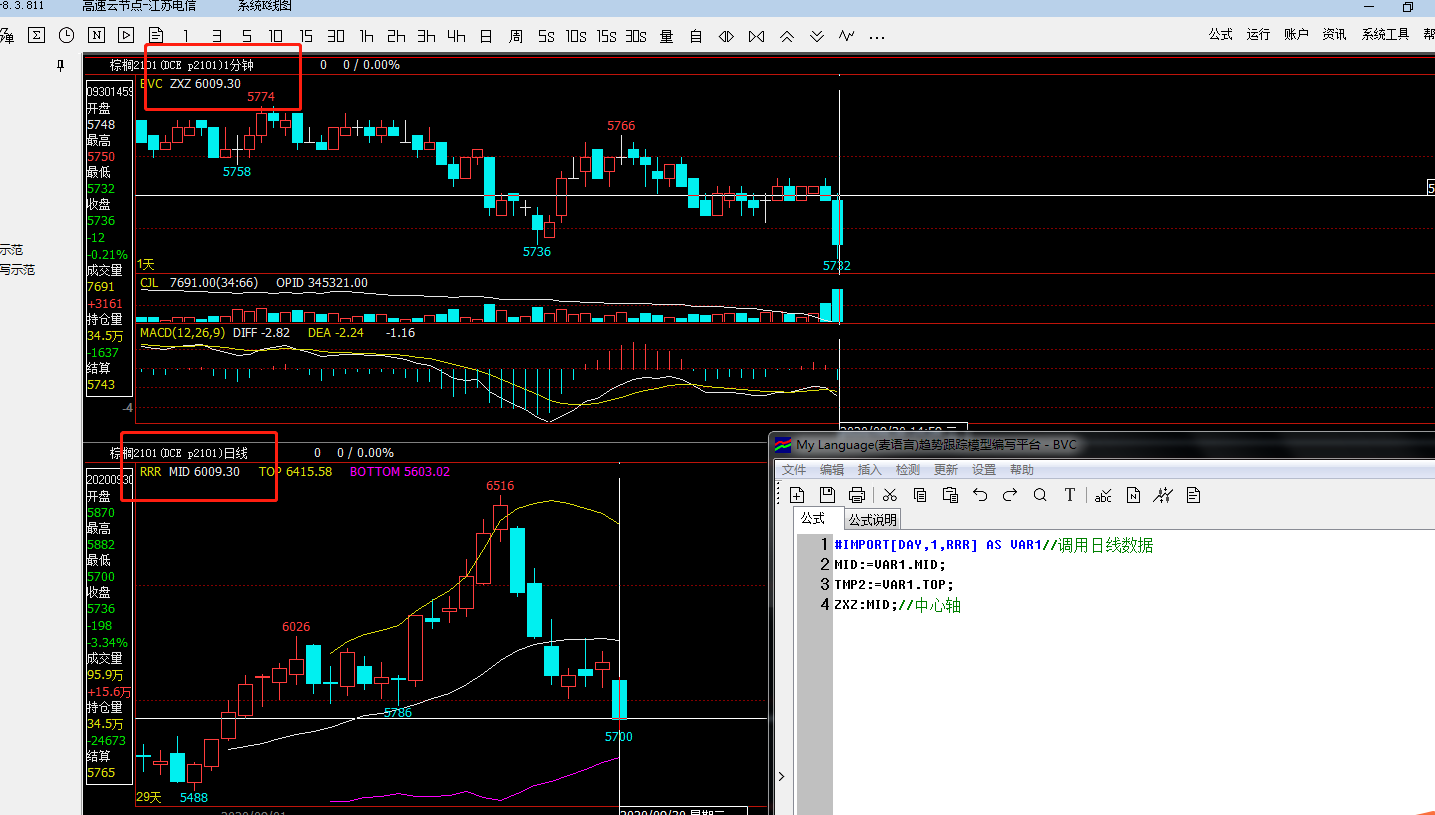This screenshot has height=815, width=1435.
Task: Click the save icon in formula editor
Action: click(827, 495)
